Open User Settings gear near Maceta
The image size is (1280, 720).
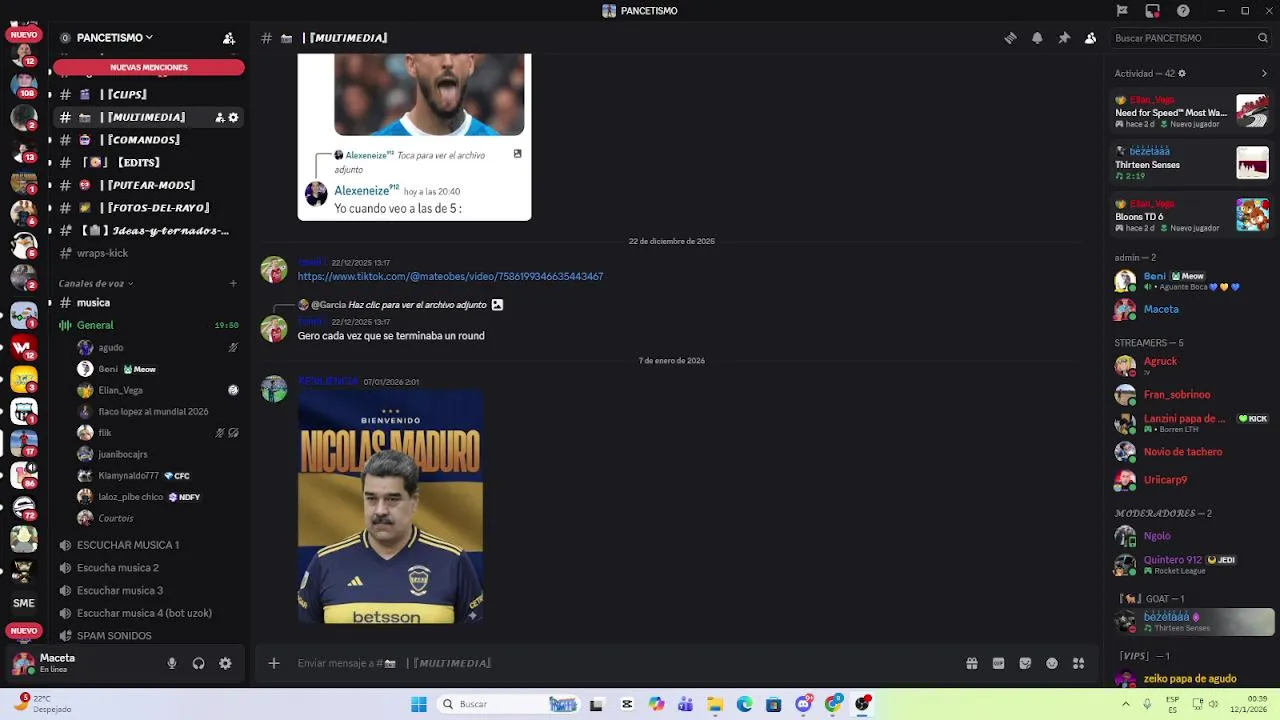225,663
